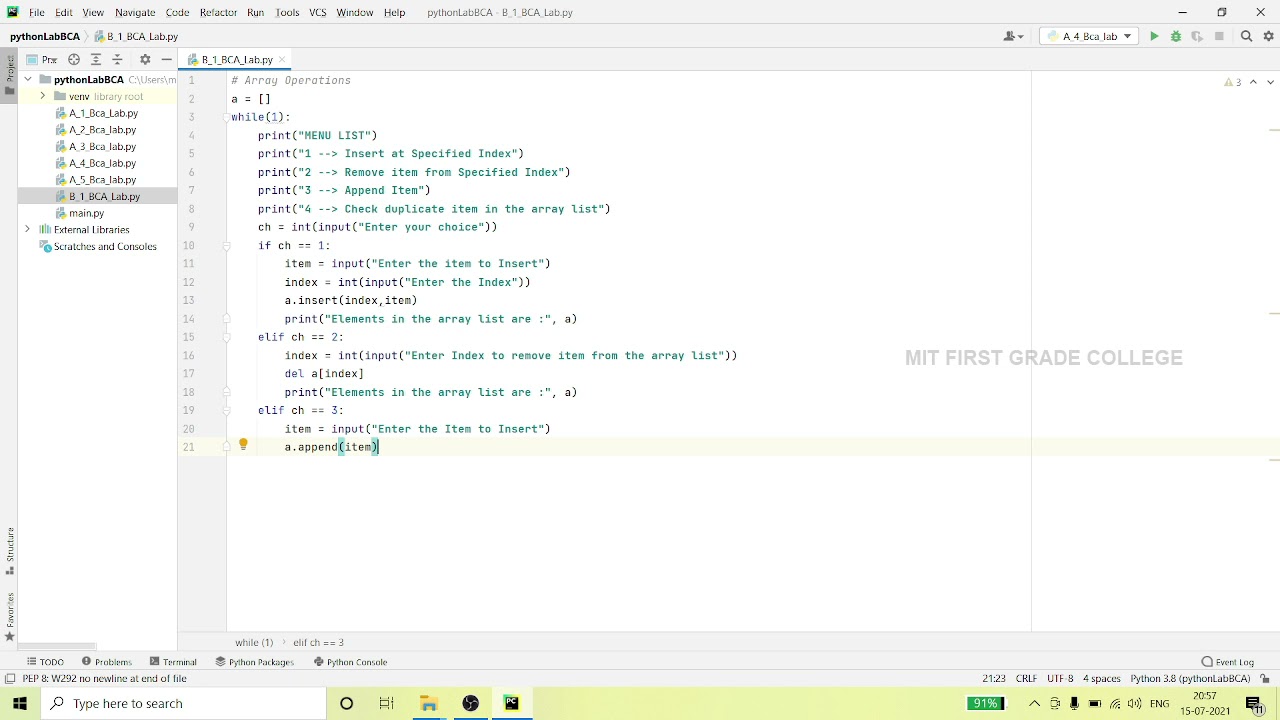Open the user account dropdown icon
This screenshot has height=720, width=1280.
pyautogui.click(x=1013, y=36)
